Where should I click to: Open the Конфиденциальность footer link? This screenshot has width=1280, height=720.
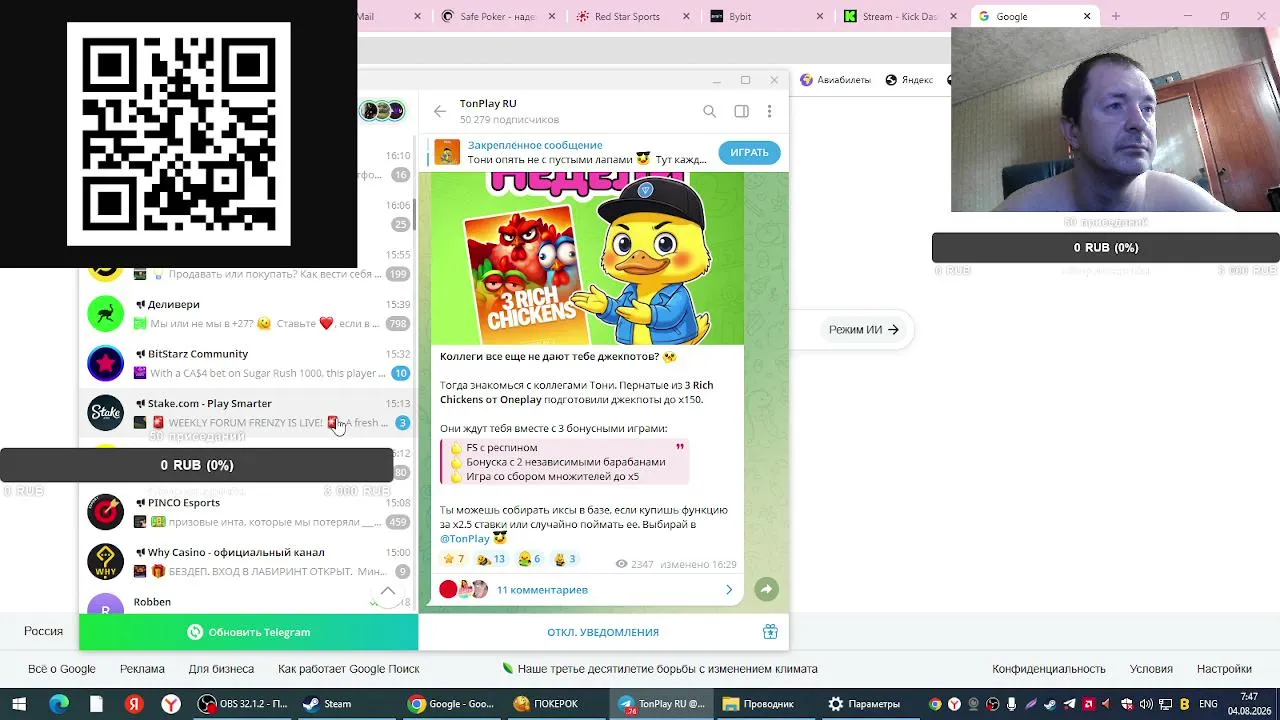pos(1049,669)
